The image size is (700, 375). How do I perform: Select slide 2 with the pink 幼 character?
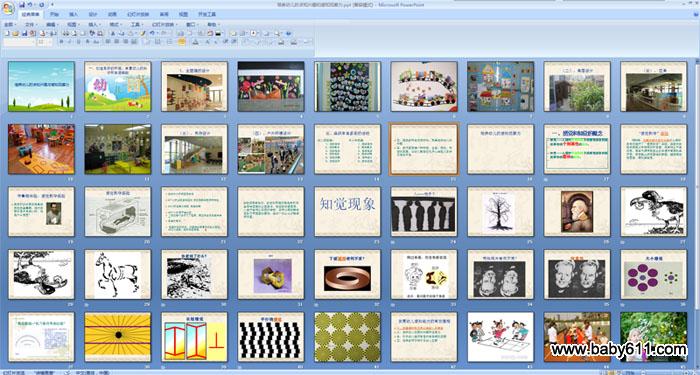tap(118, 86)
